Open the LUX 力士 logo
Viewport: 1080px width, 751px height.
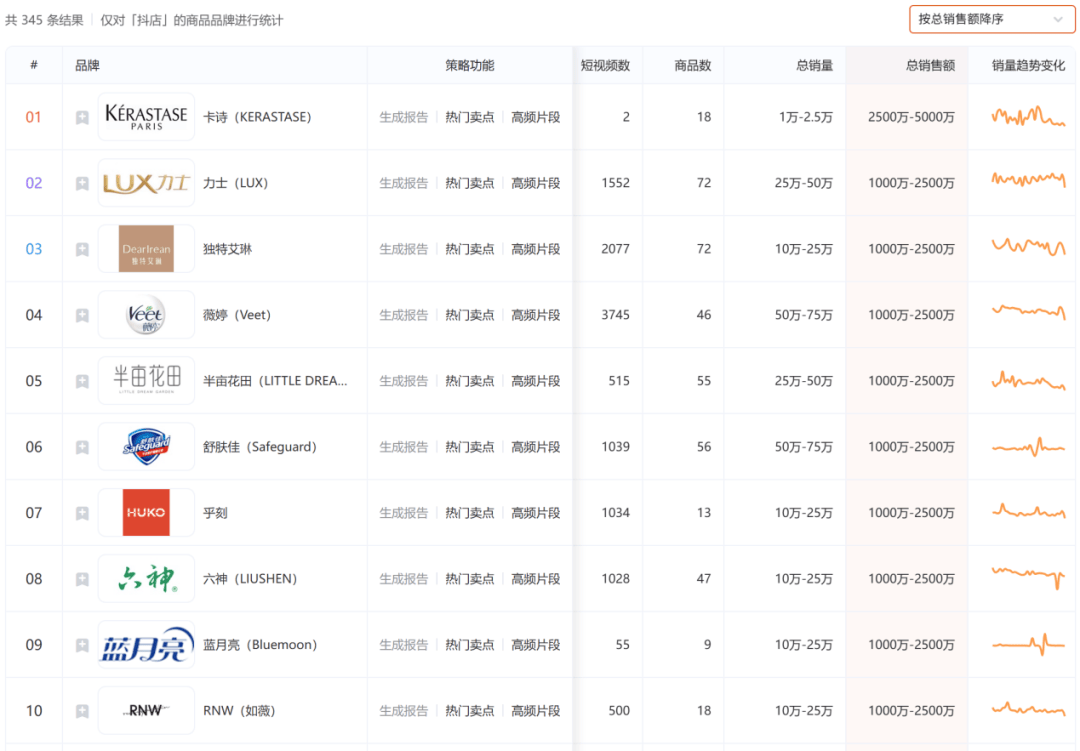[146, 183]
